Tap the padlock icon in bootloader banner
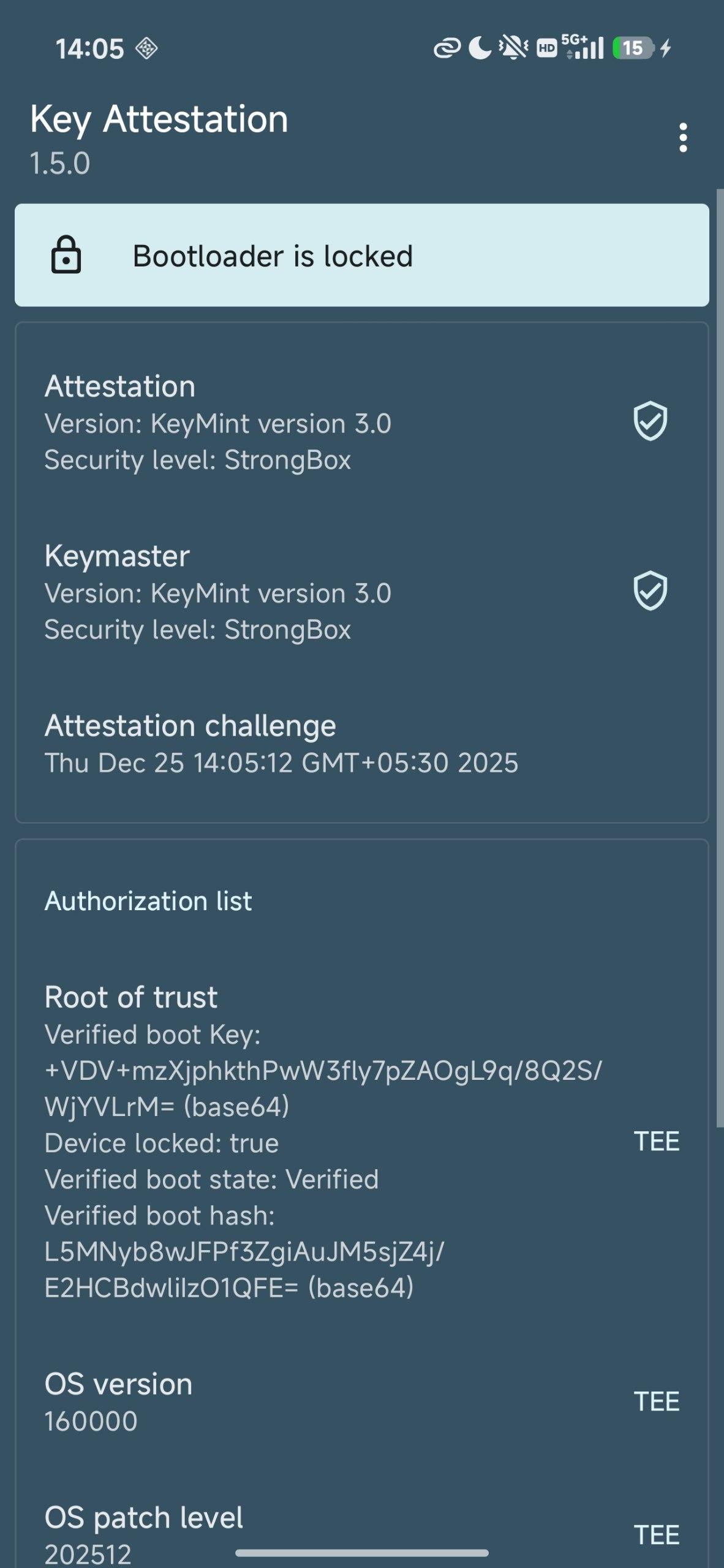The image size is (724, 1568). click(x=66, y=255)
